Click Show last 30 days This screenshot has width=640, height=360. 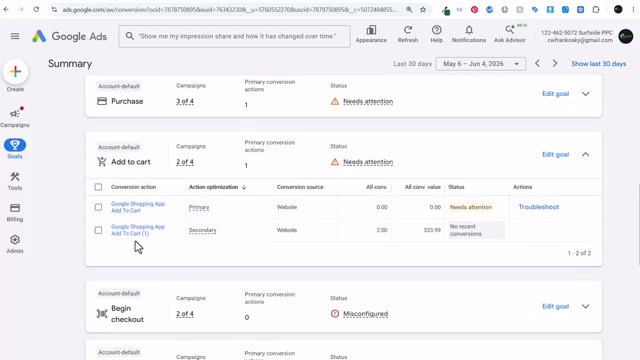[598, 64]
